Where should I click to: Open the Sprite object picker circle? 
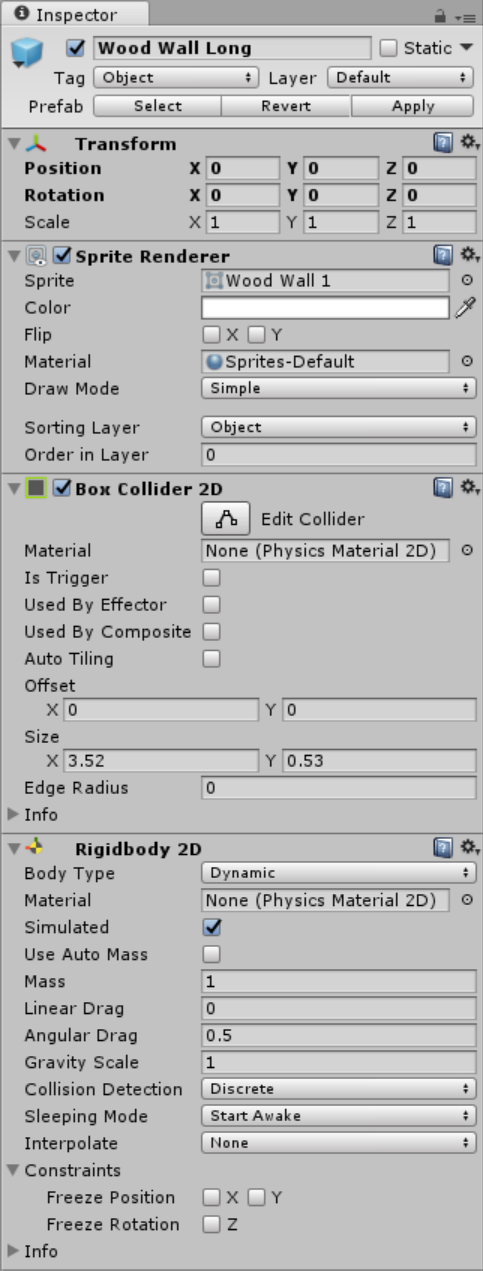467,281
